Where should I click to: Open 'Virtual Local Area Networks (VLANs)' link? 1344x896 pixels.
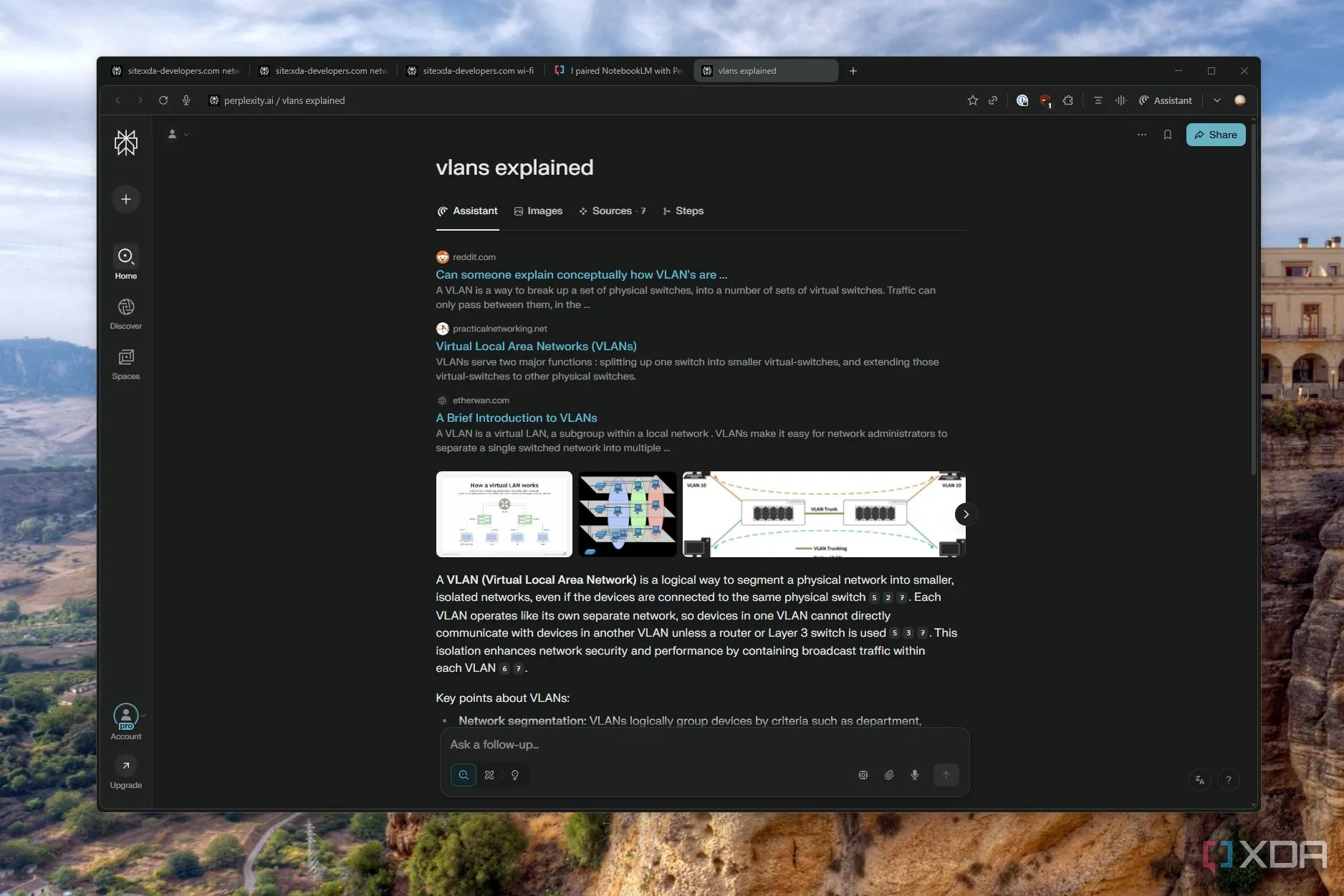pyautogui.click(x=536, y=346)
